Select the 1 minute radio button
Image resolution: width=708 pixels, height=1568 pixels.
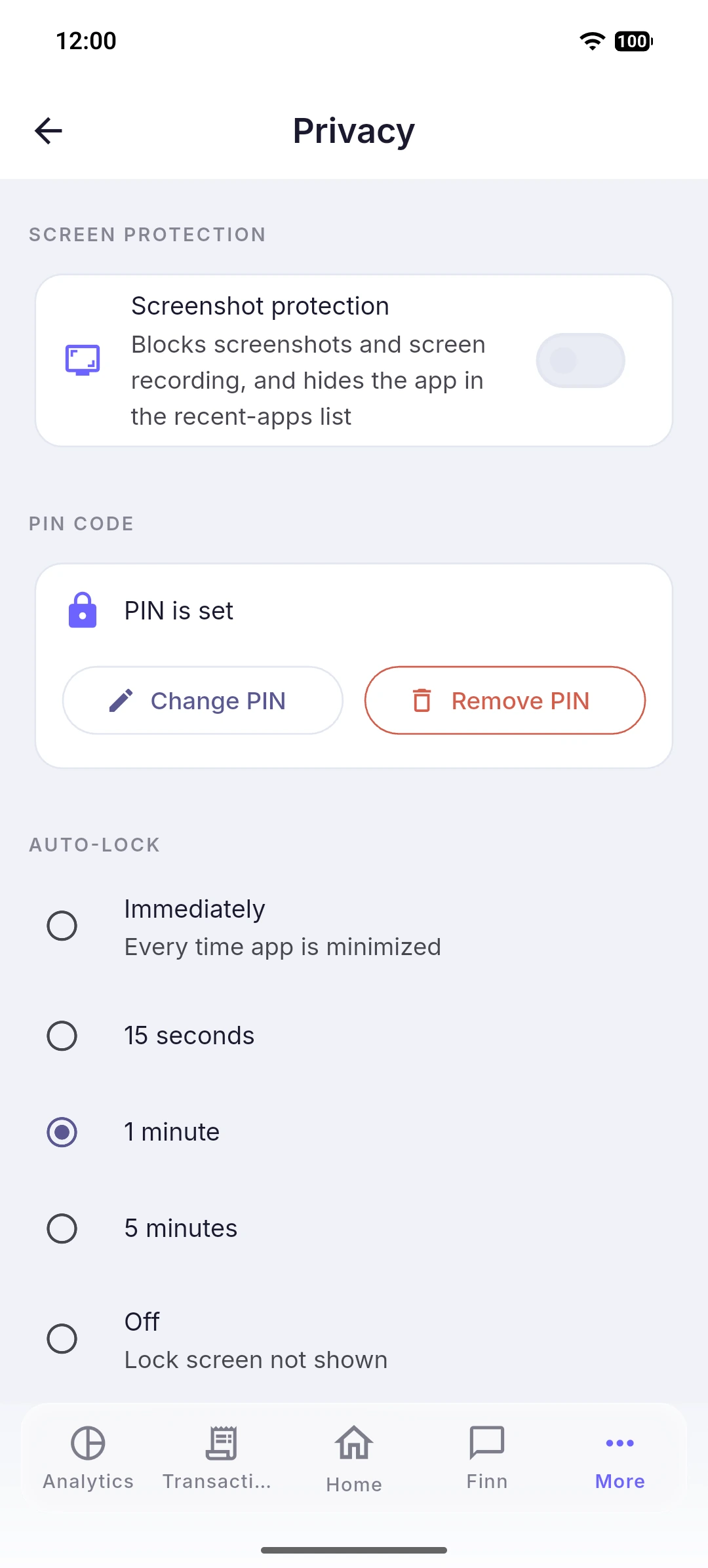coord(62,1132)
